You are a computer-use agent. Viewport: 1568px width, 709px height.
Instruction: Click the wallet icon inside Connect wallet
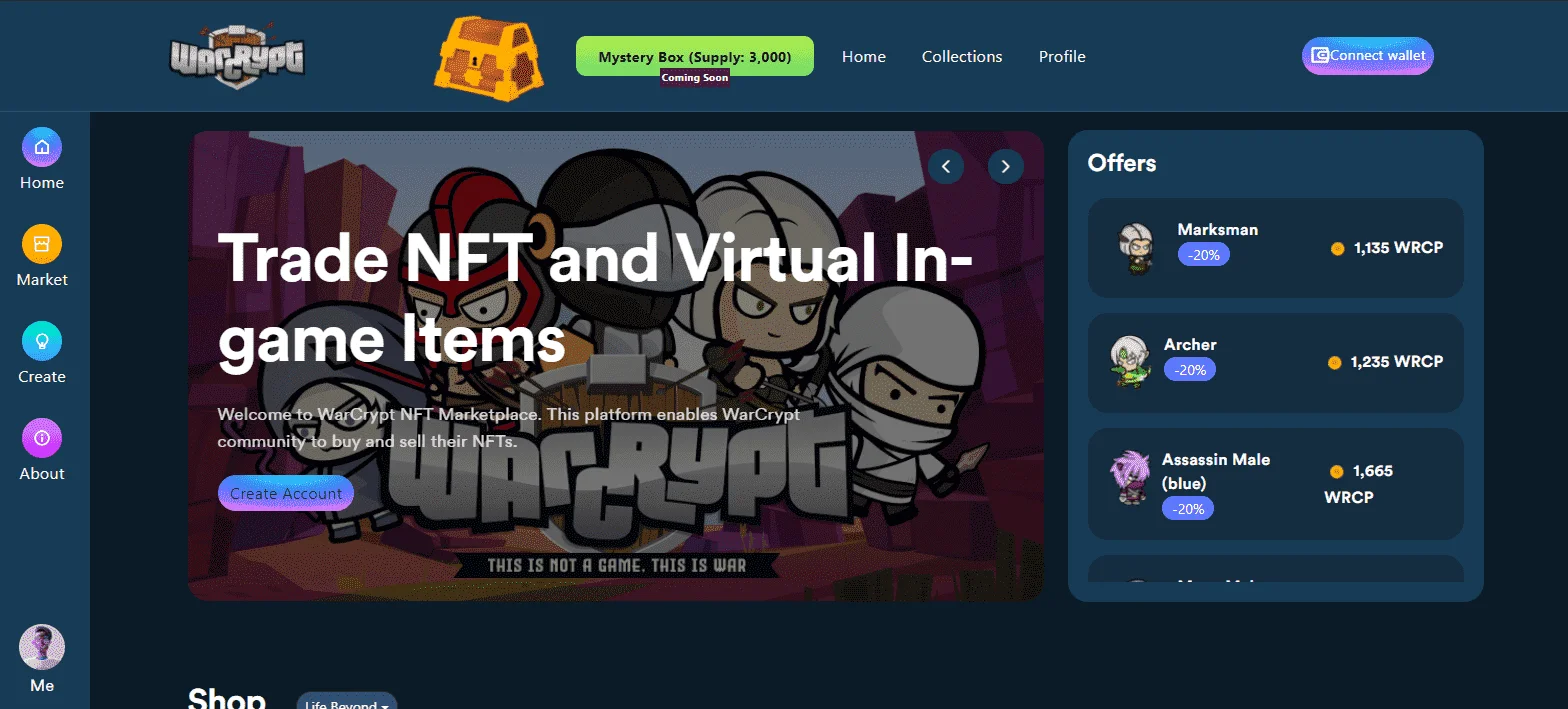pyautogui.click(x=1320, y=56)
